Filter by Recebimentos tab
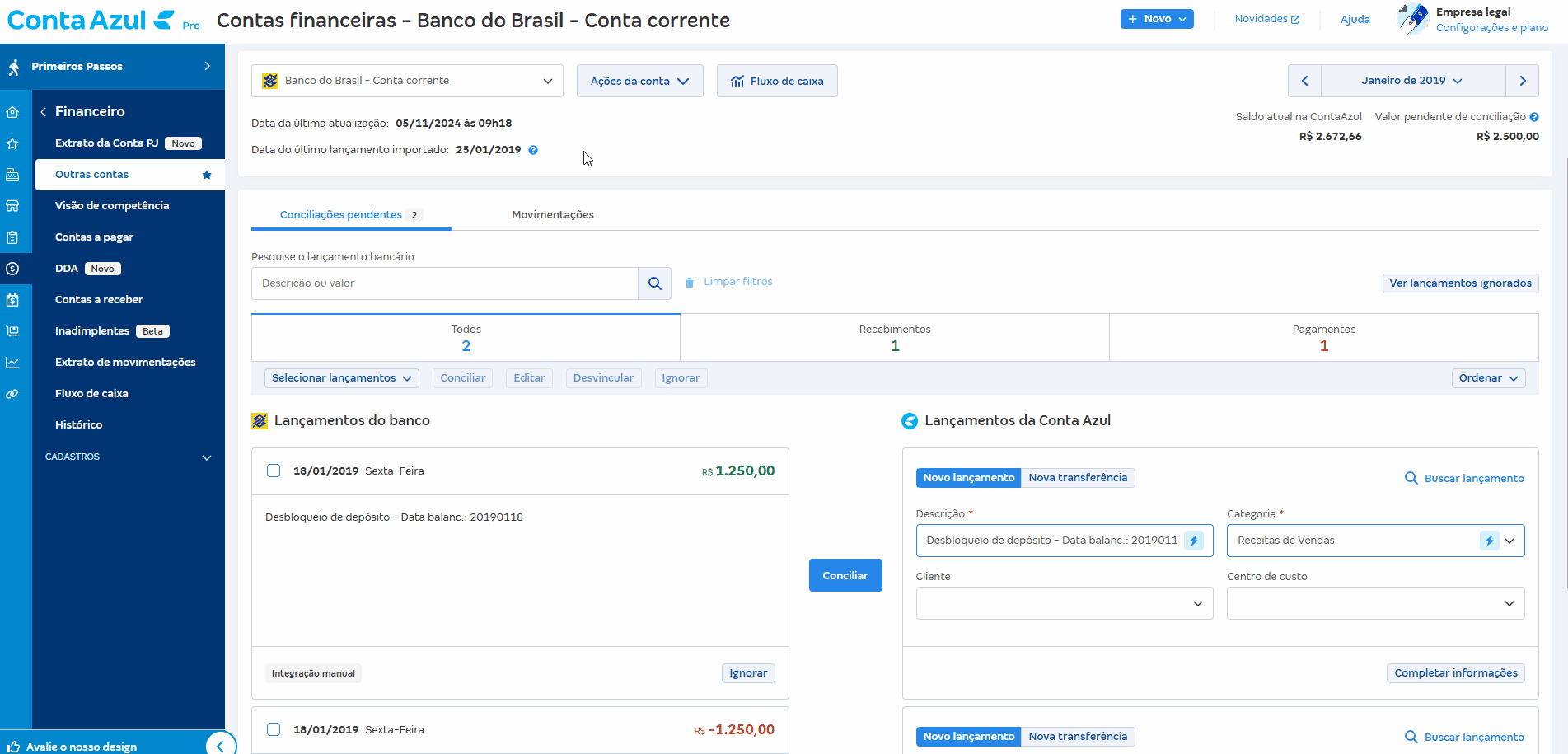 click(895, 337)
